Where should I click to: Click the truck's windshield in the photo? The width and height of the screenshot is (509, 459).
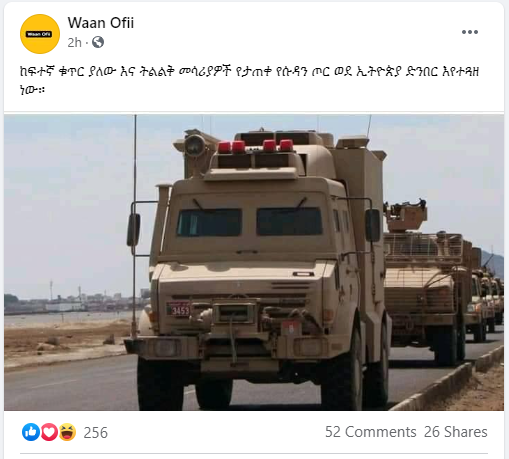point(249,222)
